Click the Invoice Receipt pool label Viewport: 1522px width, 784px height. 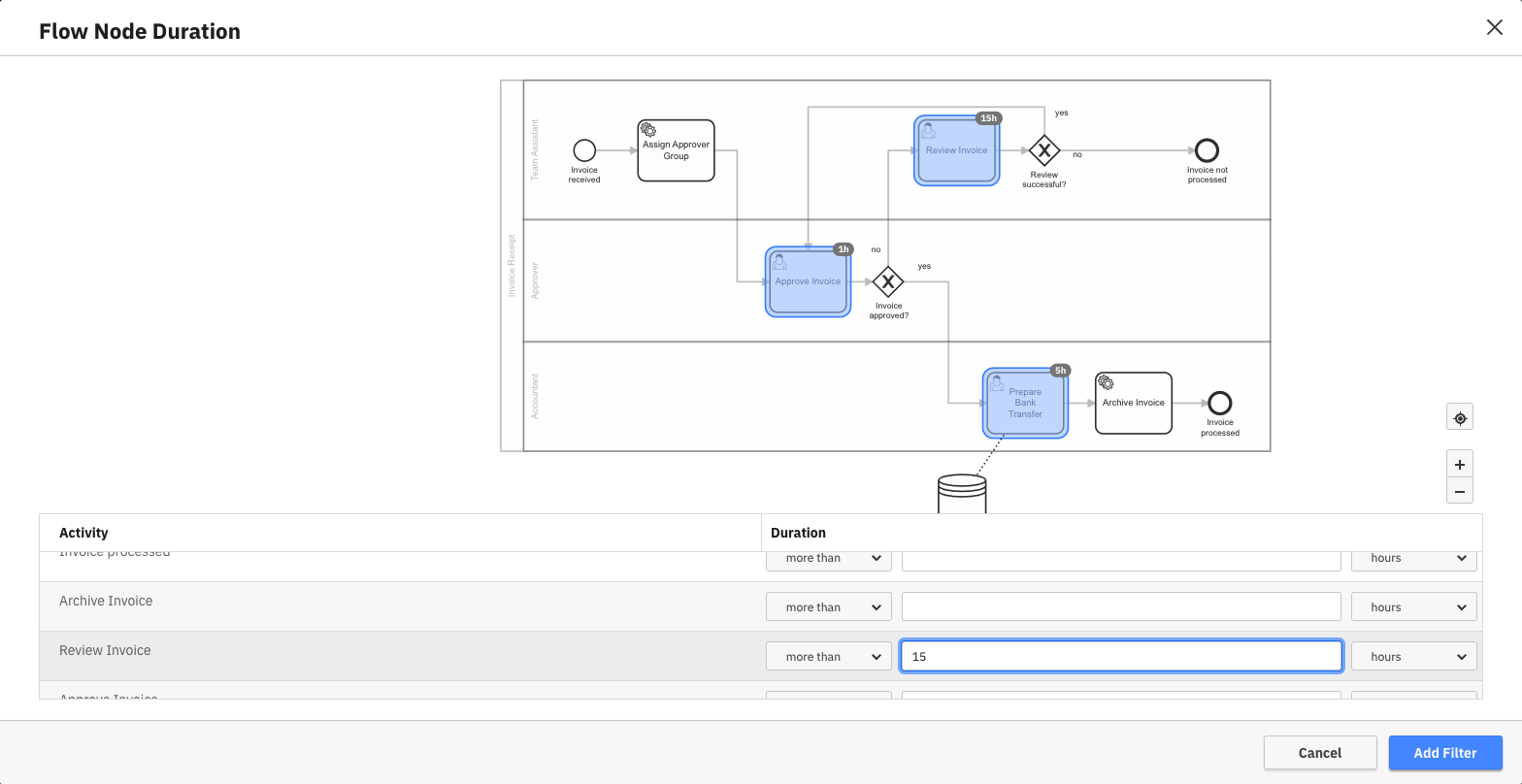click(x=512, y=265)
